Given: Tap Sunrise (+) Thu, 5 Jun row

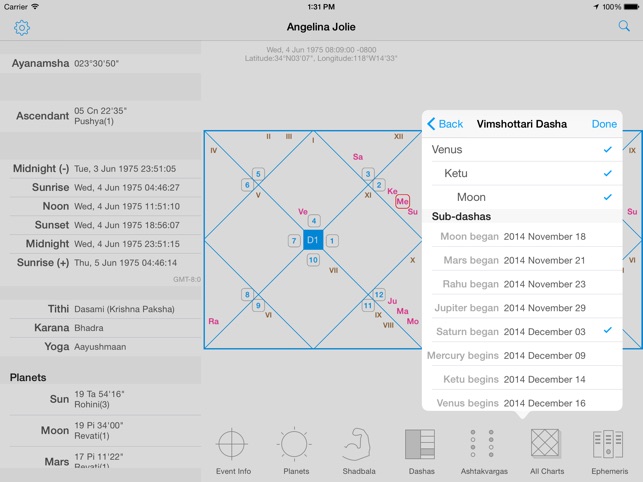Looking at the screenshot, I should coord(100,263).
